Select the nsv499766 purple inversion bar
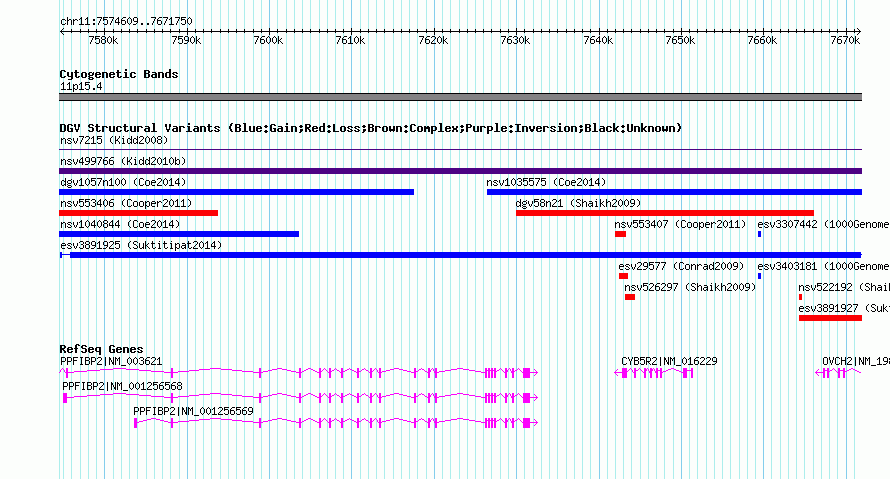Screen dimensions: 890x479 (x=460, y=171)
